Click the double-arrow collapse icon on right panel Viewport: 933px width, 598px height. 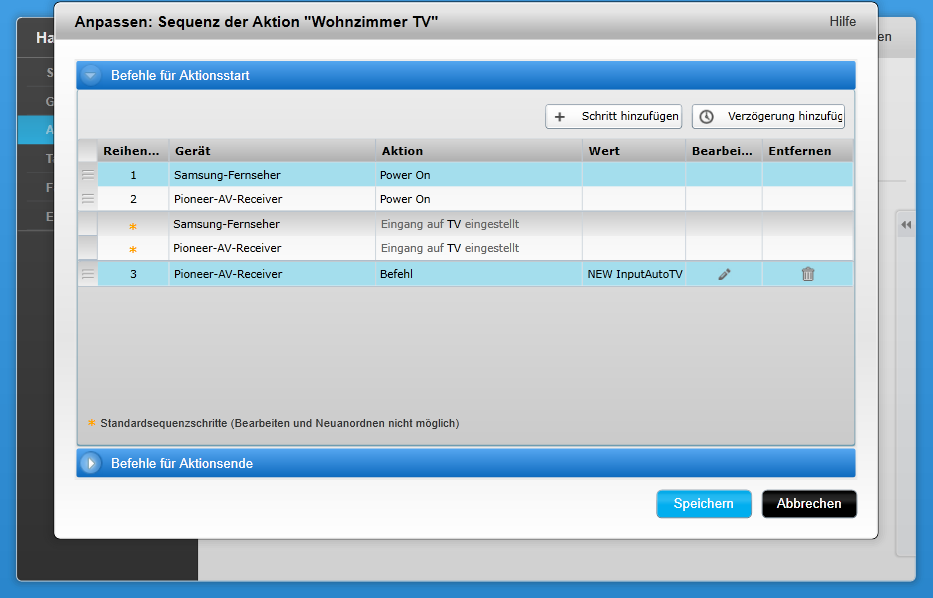click(x=906, y=226)
